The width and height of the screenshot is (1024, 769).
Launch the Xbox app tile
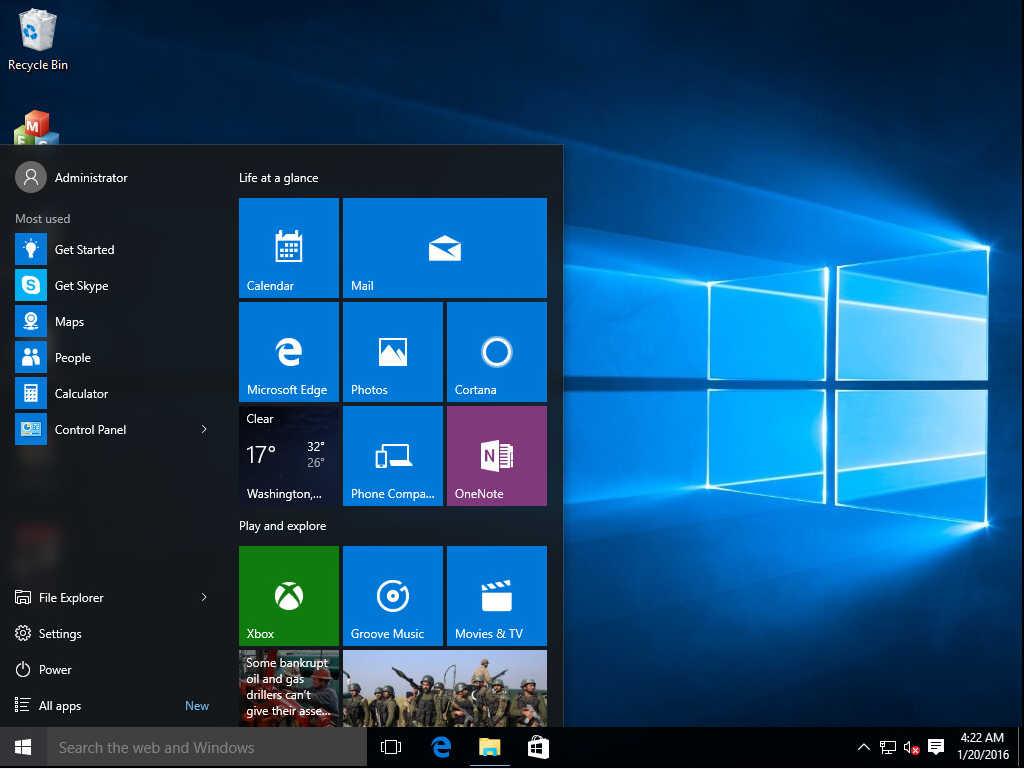pos(288,595)
